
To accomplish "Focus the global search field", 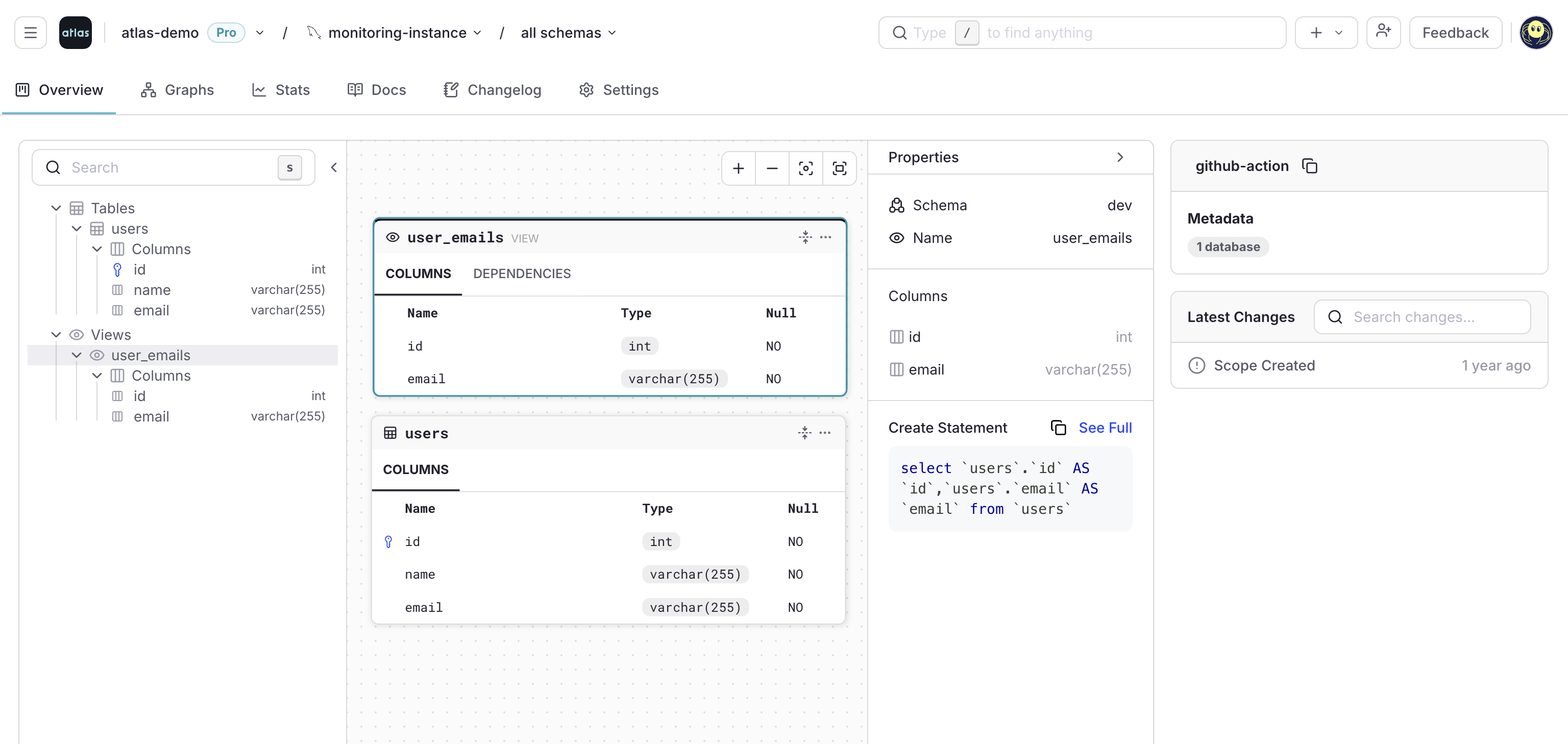I will point(1082,33).
